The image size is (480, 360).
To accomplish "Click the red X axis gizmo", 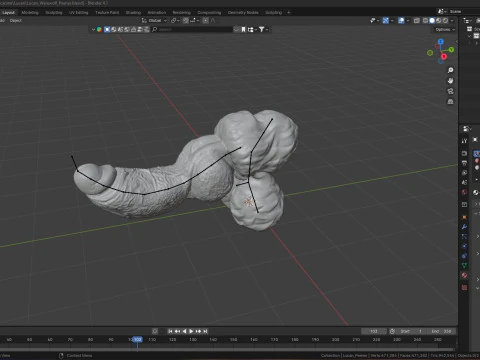I will pyautogui.click(x=444, y=56).
